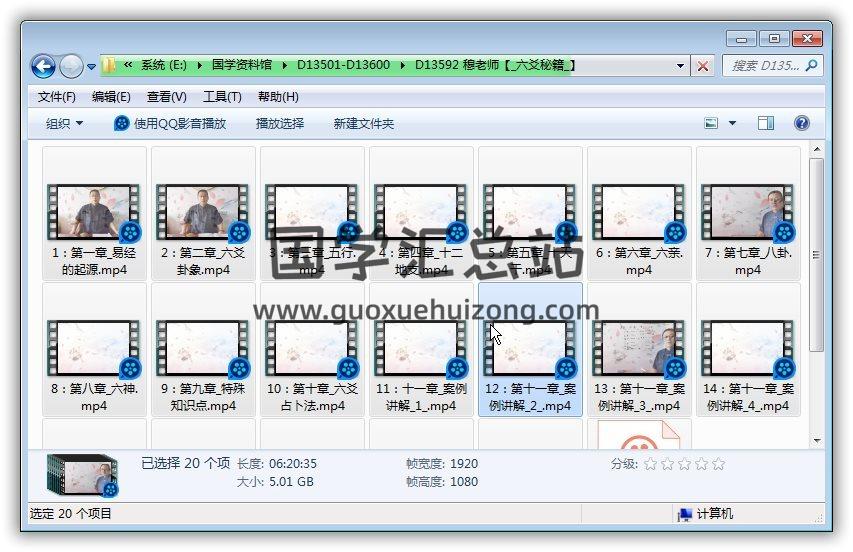
Task: Click the Forward navigation arrow
Action: pyautogui.click(x=71, y=66)
